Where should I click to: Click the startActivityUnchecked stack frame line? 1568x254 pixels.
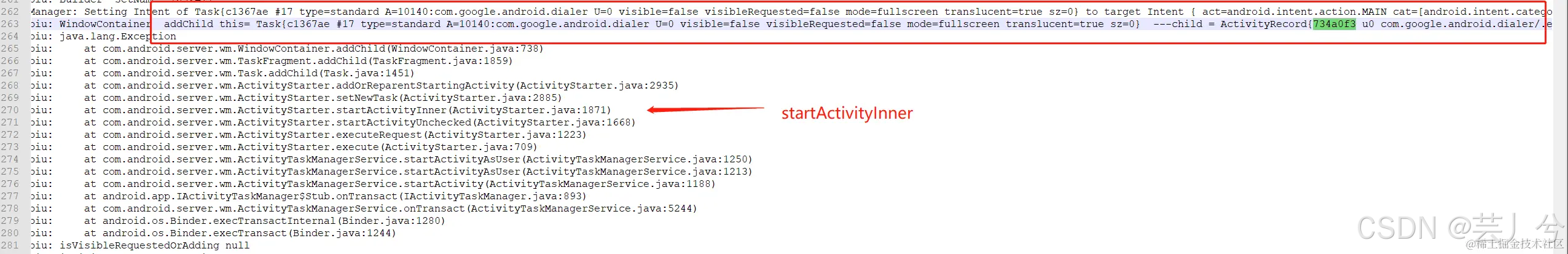point(360,122)
